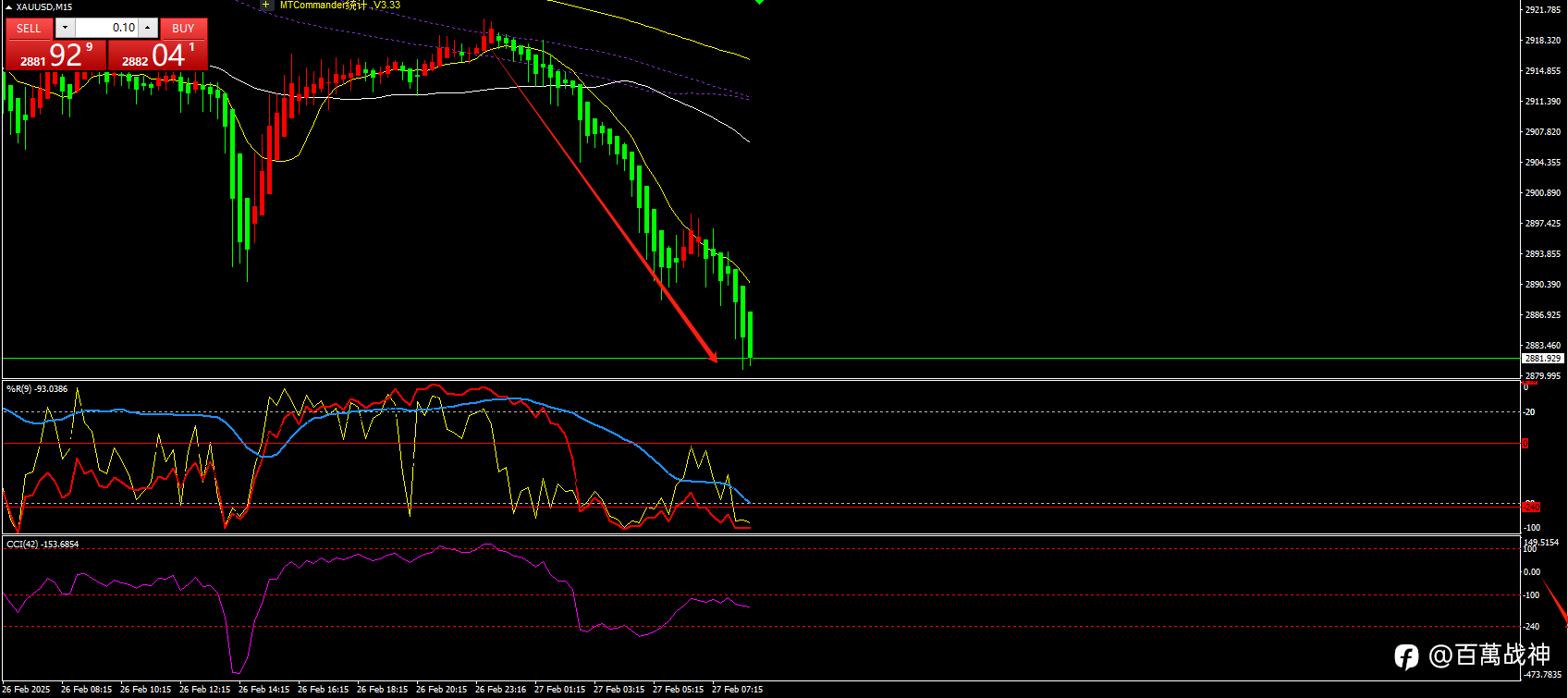1568x698 pixels.
Task: Click the buy price 2882.04 tile
Action: click(158, 55)
